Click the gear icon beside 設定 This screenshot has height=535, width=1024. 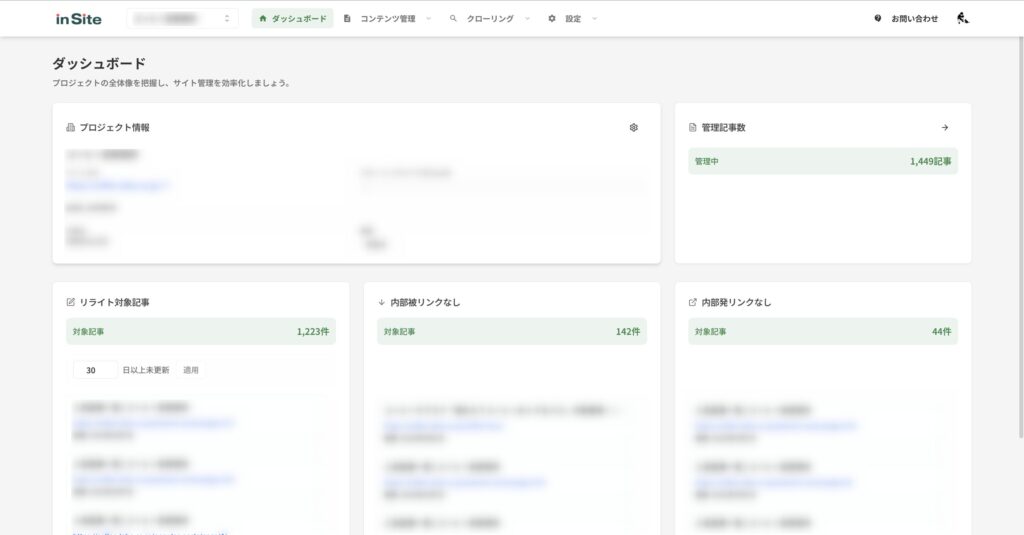[x=552, y=18]
